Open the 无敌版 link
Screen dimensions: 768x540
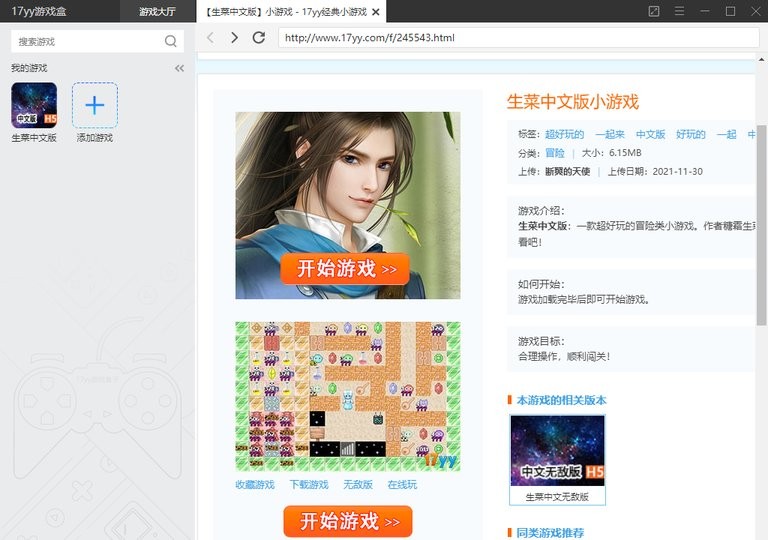pos(358,485)
